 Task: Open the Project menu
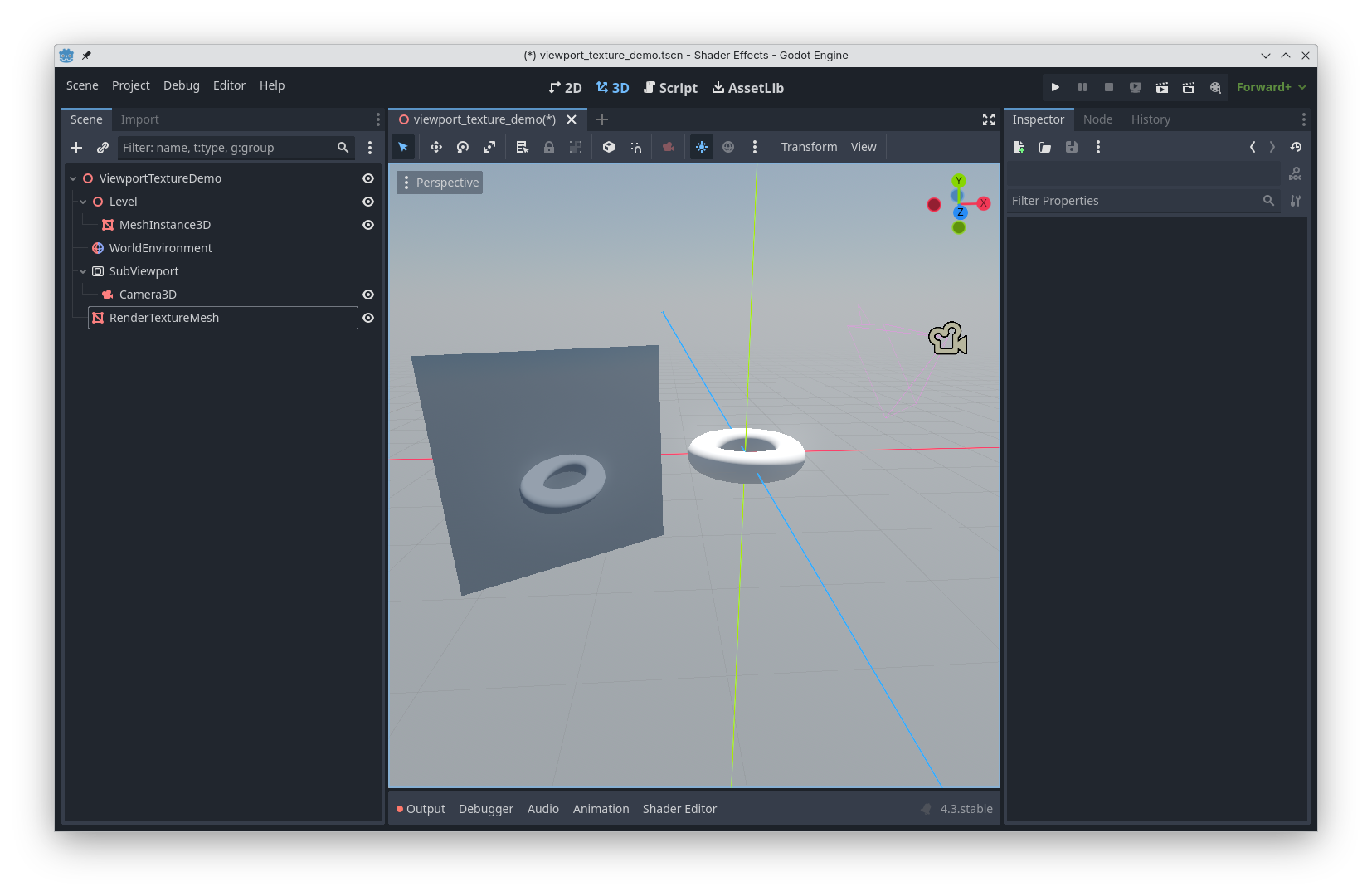click(131, 85)
